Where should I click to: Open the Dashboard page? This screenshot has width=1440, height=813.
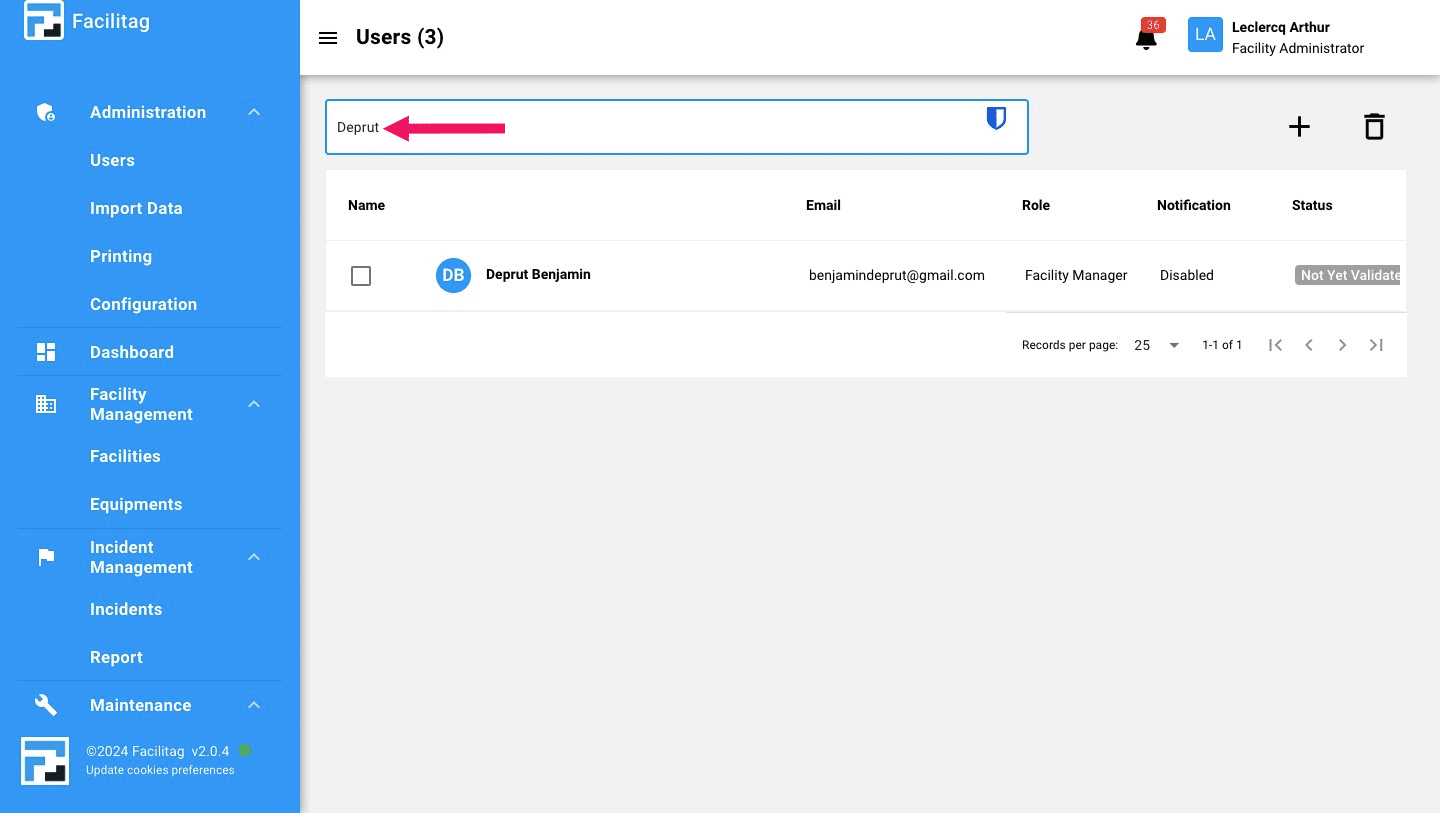[132, 352]
